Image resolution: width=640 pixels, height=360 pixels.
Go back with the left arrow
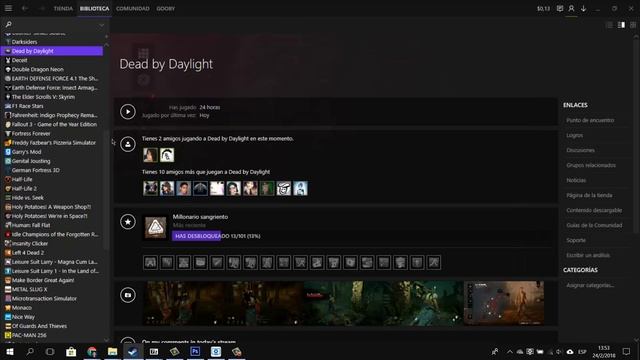point(25,8)
